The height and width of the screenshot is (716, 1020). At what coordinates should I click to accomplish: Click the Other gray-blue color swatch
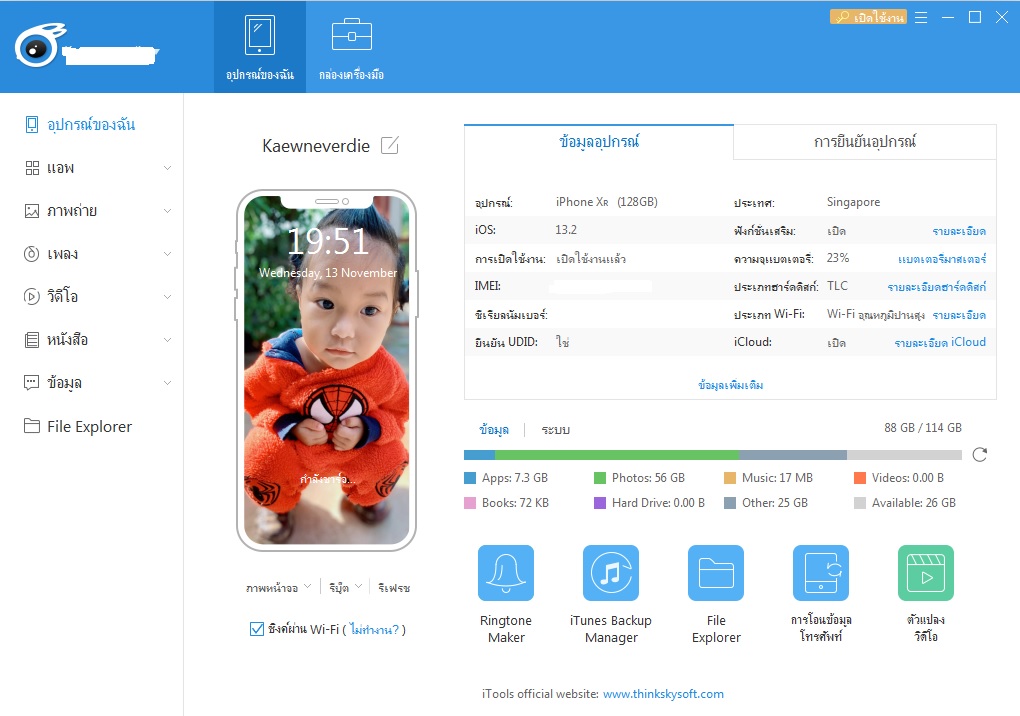730,503
